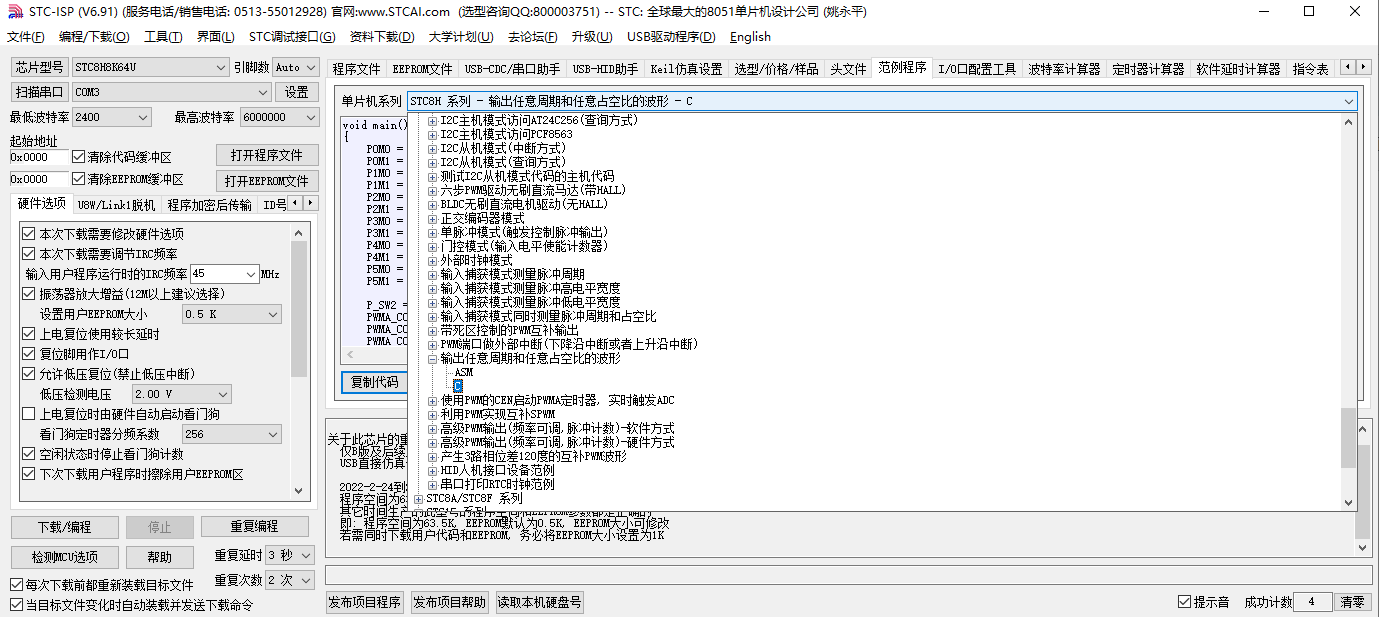Image resolution: width=1379 pixels, height=617 pixels.
Task: Expand the STC8A/STC8F 系列 tree node
Action: pos(419,498)
